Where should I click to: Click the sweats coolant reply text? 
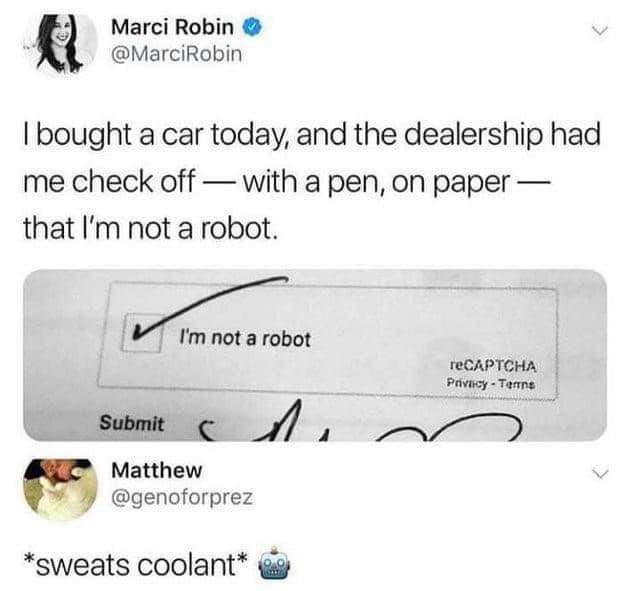(136, 565)
